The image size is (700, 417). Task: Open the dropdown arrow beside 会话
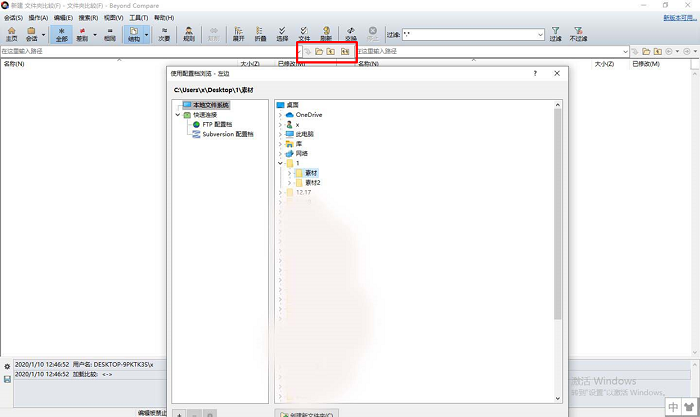43,34
